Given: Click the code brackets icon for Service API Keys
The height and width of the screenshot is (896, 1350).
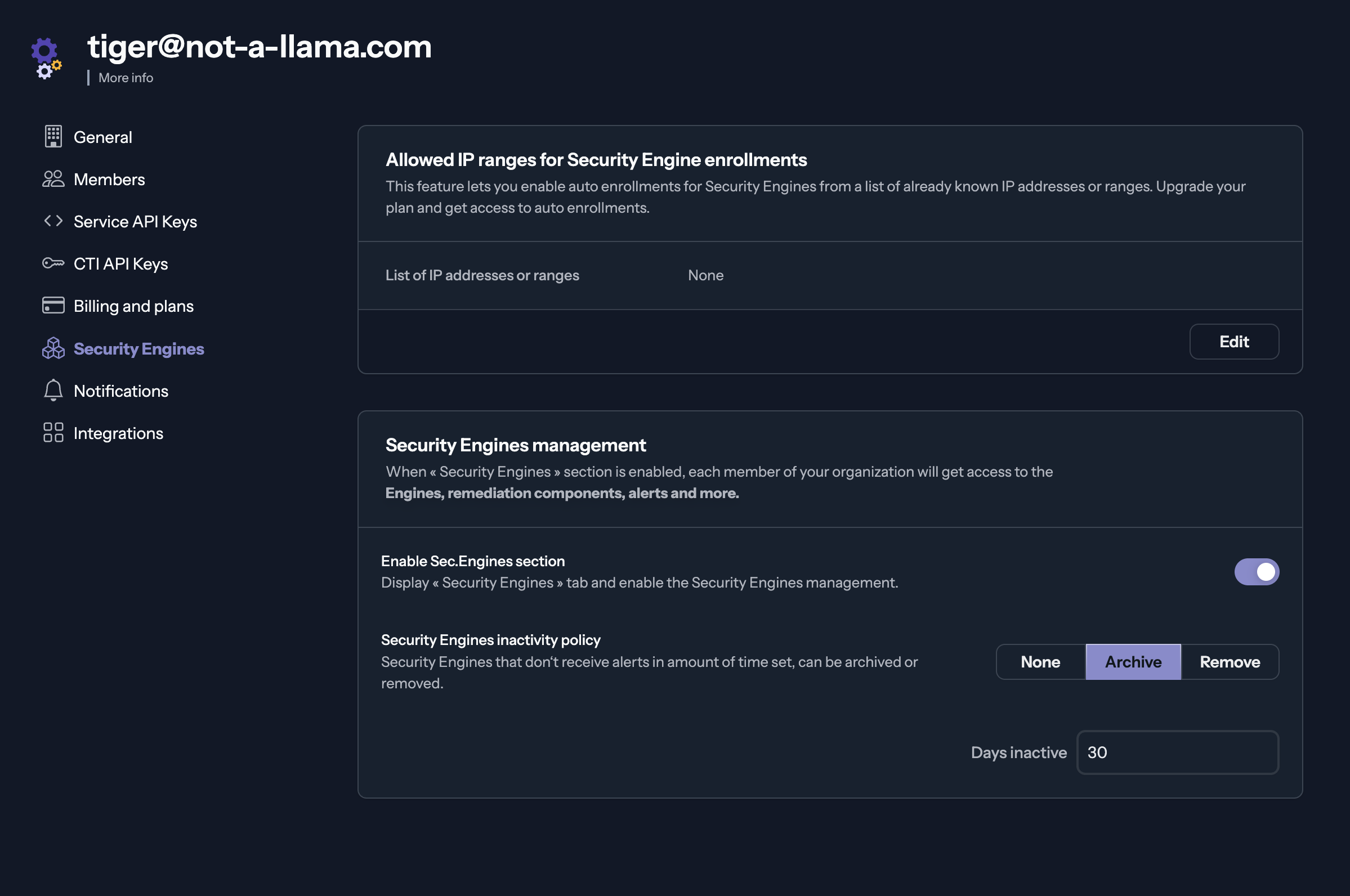Looking at the screenshot, I should 53,221.
